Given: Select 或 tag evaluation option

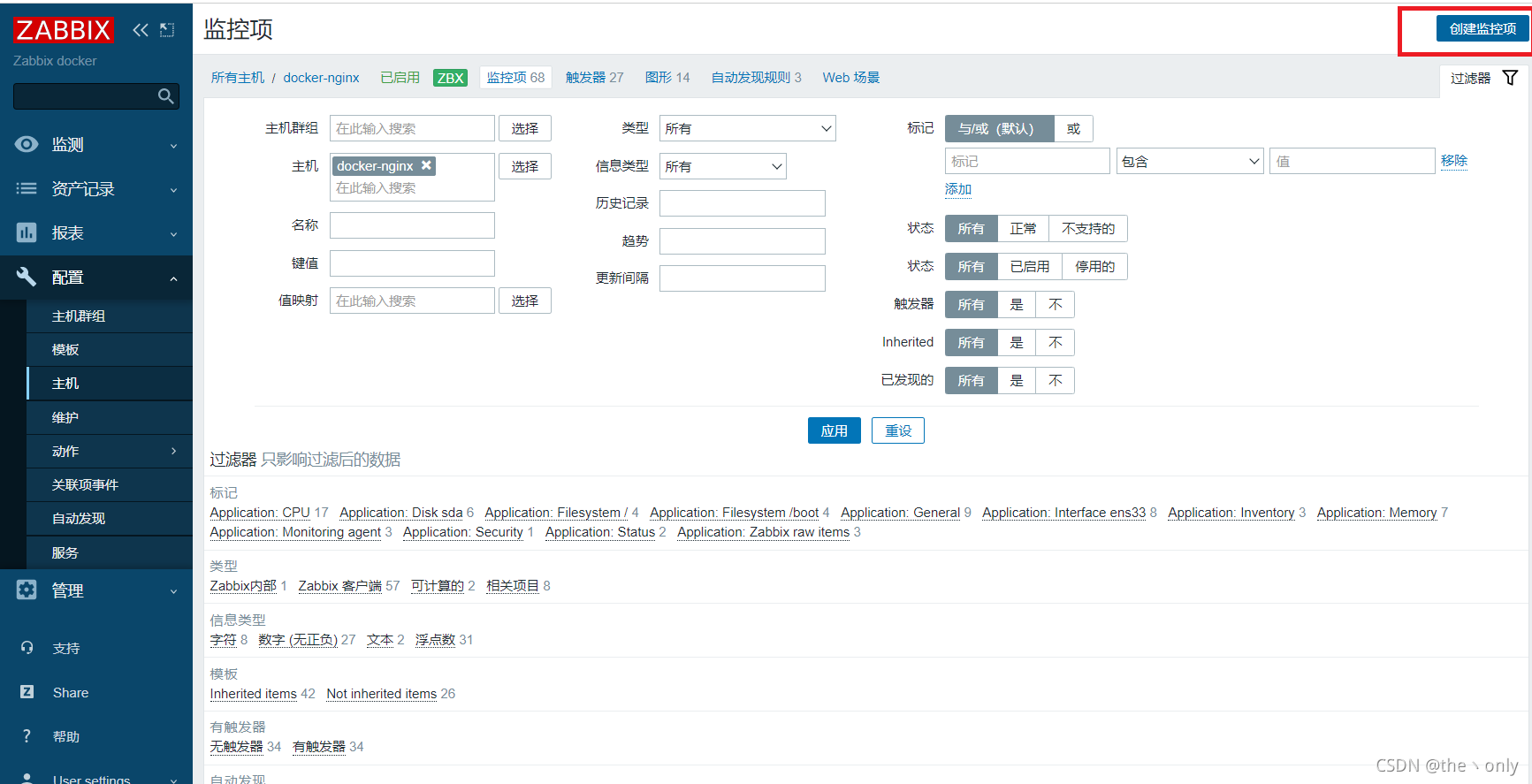Looking at the screenshot, I should point(1073,128).
